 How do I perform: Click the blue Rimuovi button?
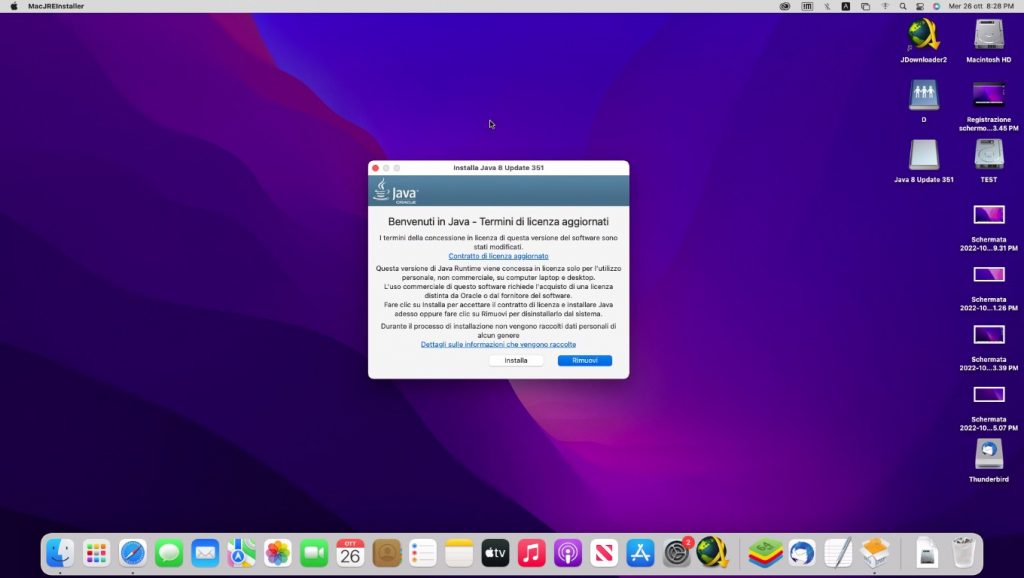(x=584, y=360)
